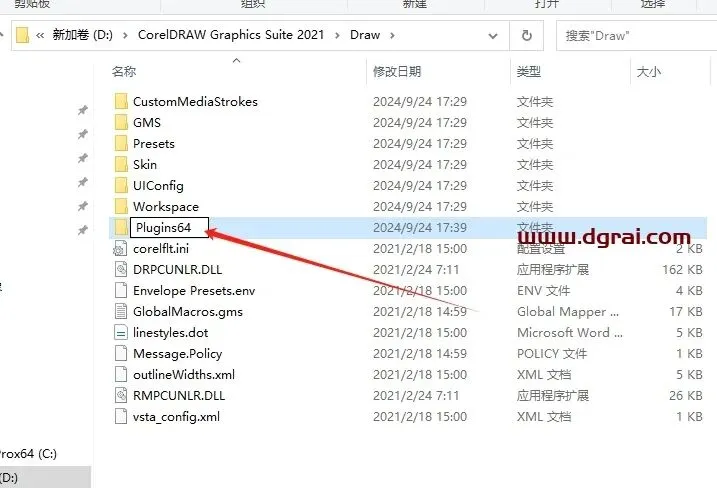Sort by 大小 column header

(648, 71)
